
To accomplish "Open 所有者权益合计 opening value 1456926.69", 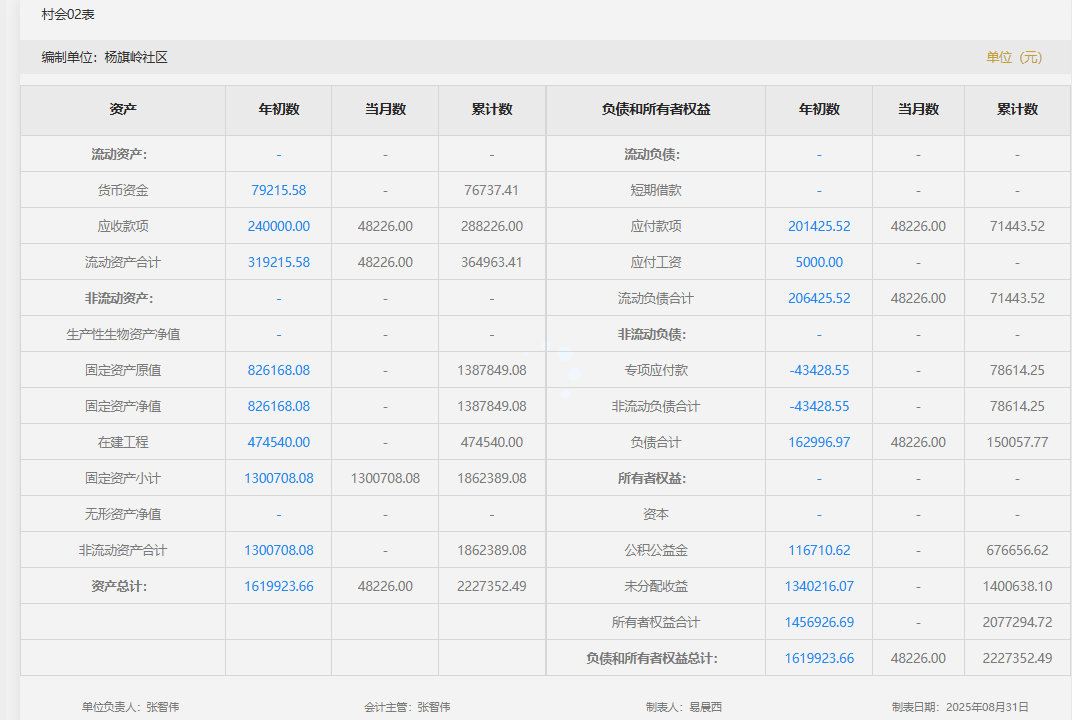I will pyautogui.click(x=819, y=622).
